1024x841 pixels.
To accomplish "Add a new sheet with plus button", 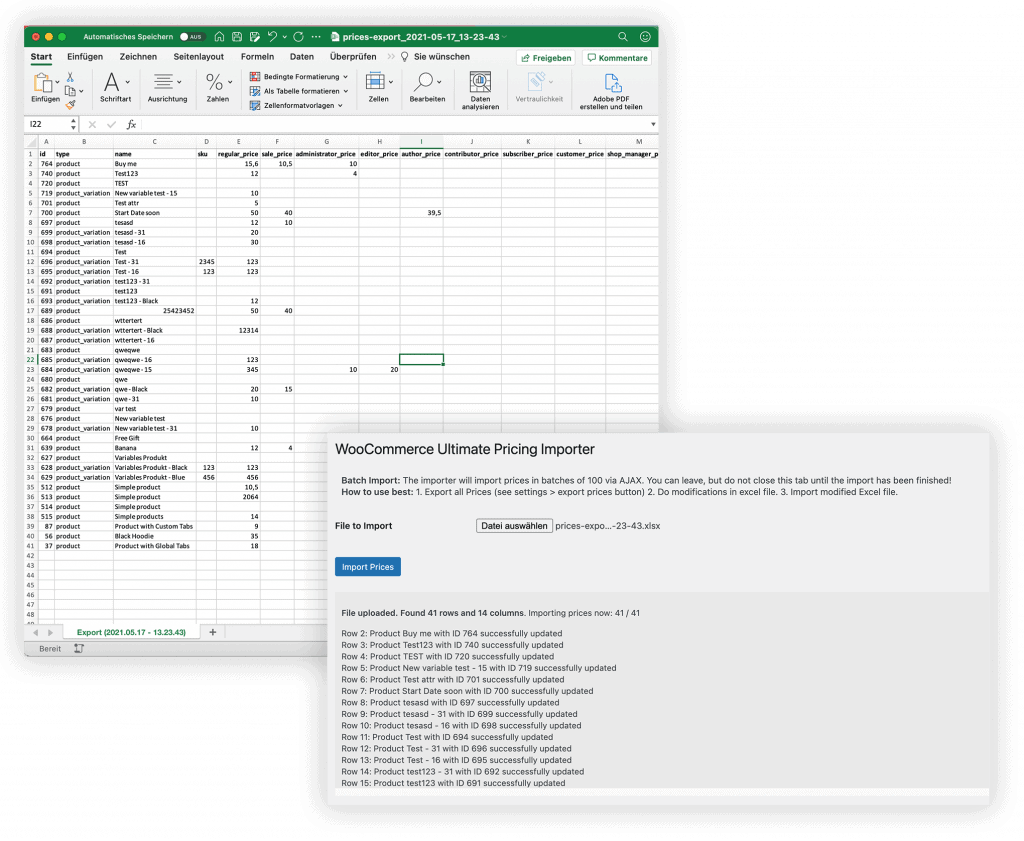I will pyautogui.click(x=212, y=632).
